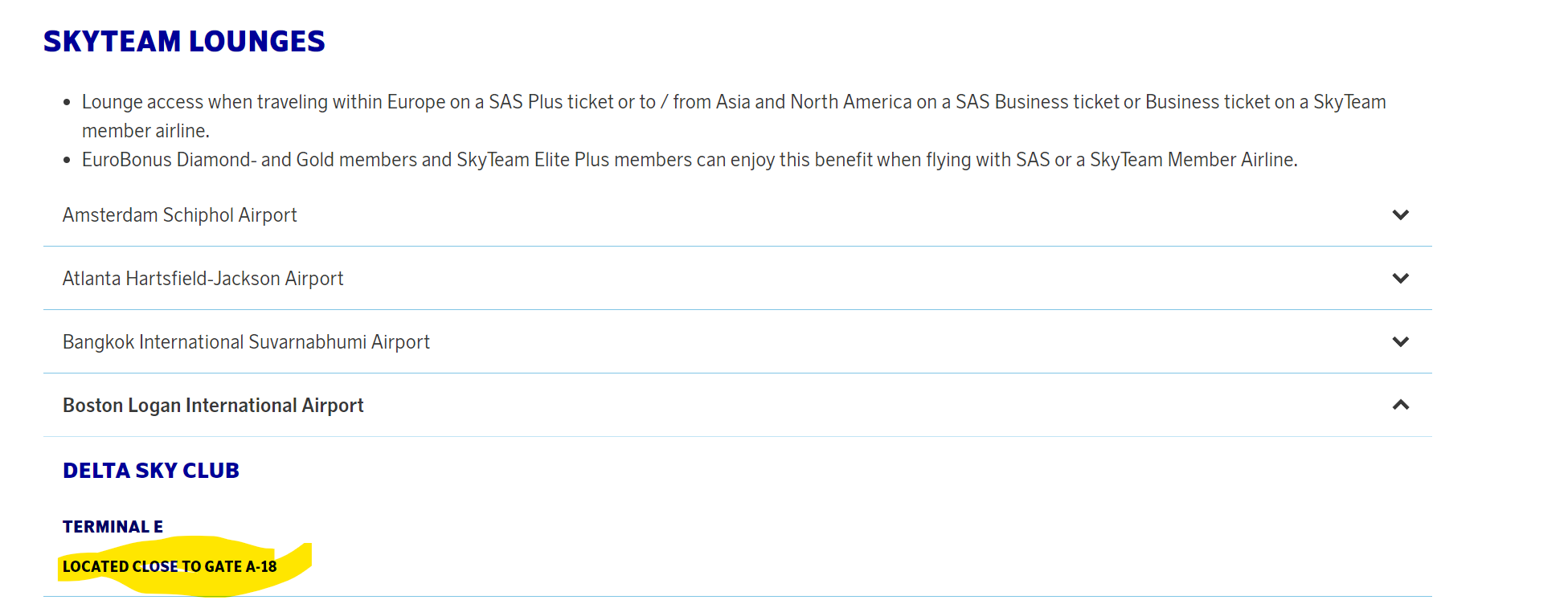
Task: Open the Bangkok International Suvarnabhumi Airport title
Action: click(x=246, y=342)
